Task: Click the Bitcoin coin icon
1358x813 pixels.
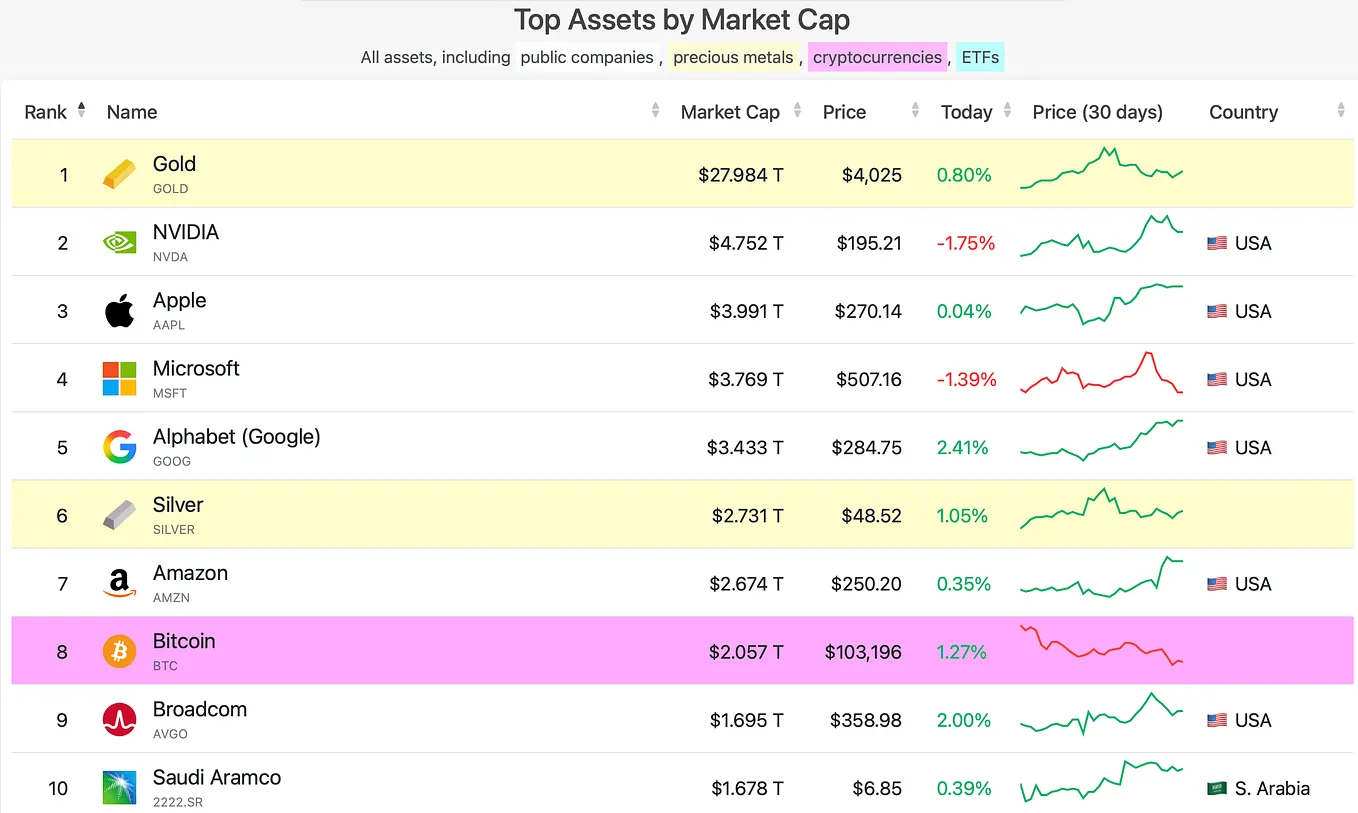Action: (119, 652)
